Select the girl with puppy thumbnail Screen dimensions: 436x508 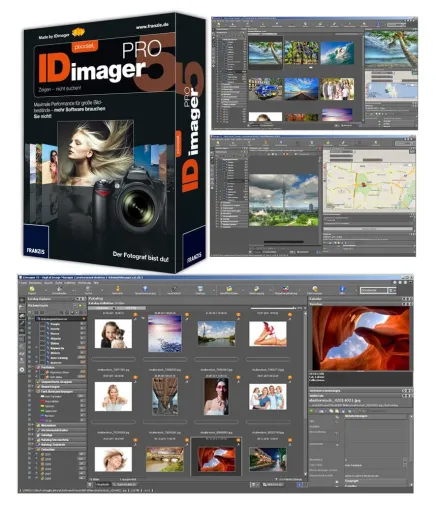(x=113, y=334)
